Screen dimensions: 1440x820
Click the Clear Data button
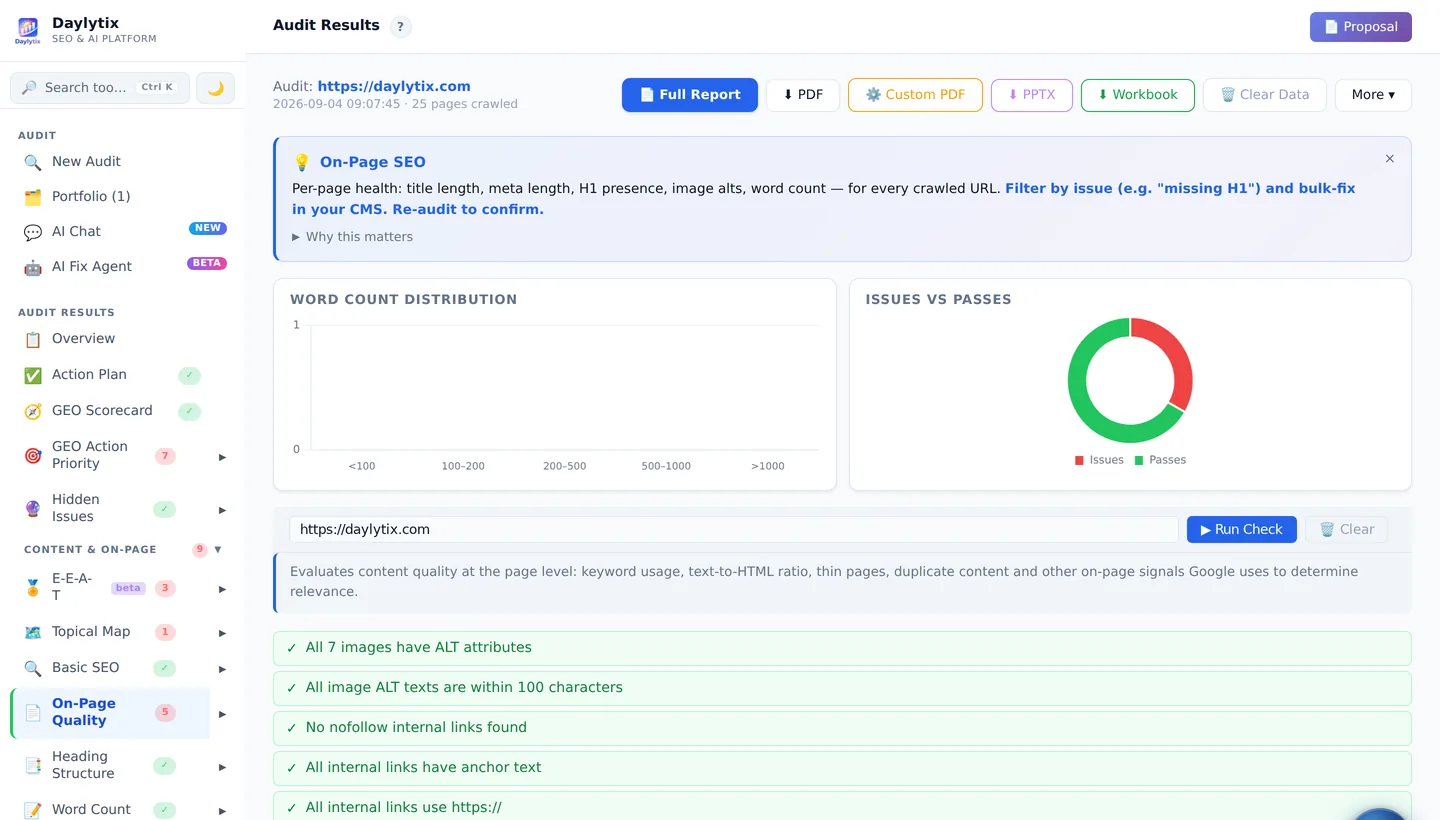point(1265,95)
